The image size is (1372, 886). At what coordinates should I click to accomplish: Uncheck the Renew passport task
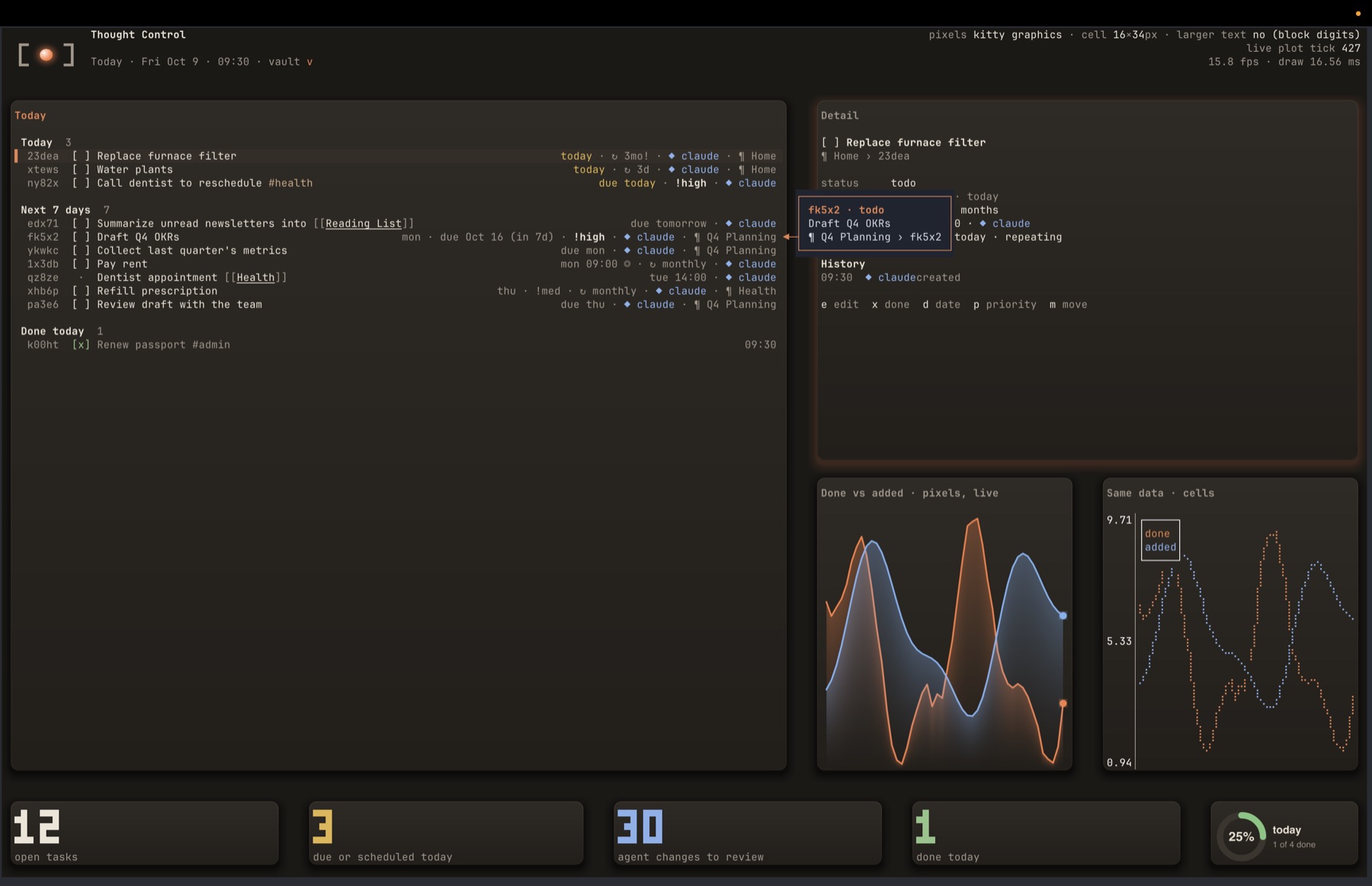81,344
